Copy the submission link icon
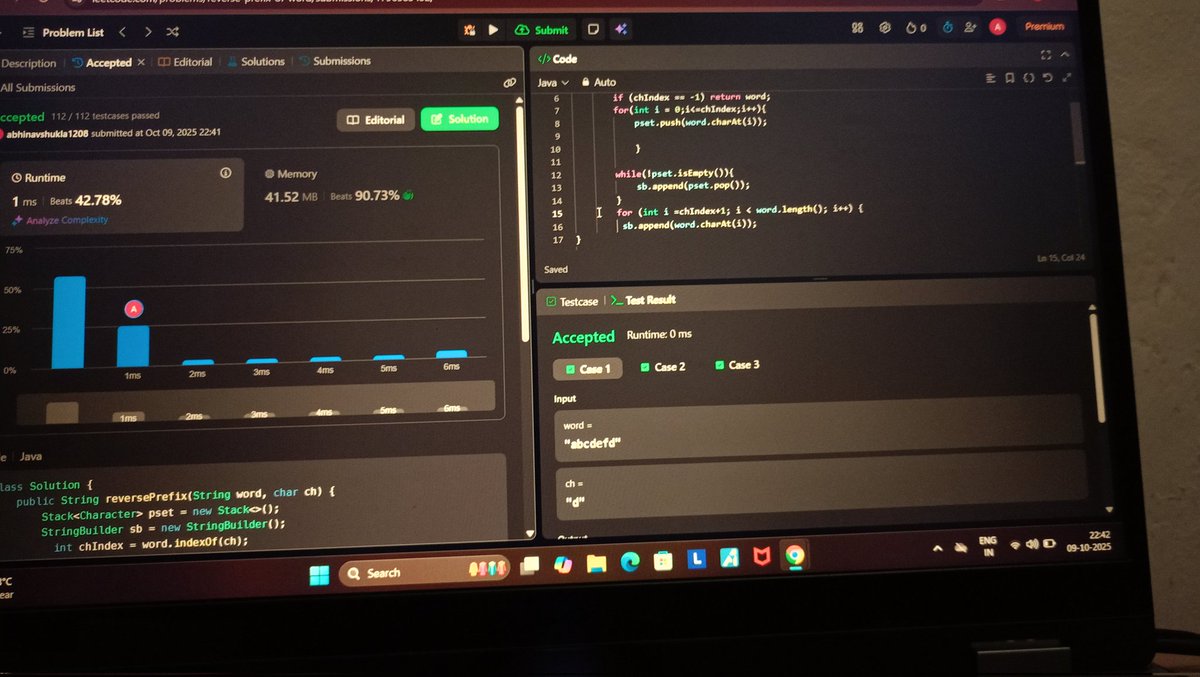The height and width of the screenshot is (677, 1200). pyautogui.click(x=509, y=82)
